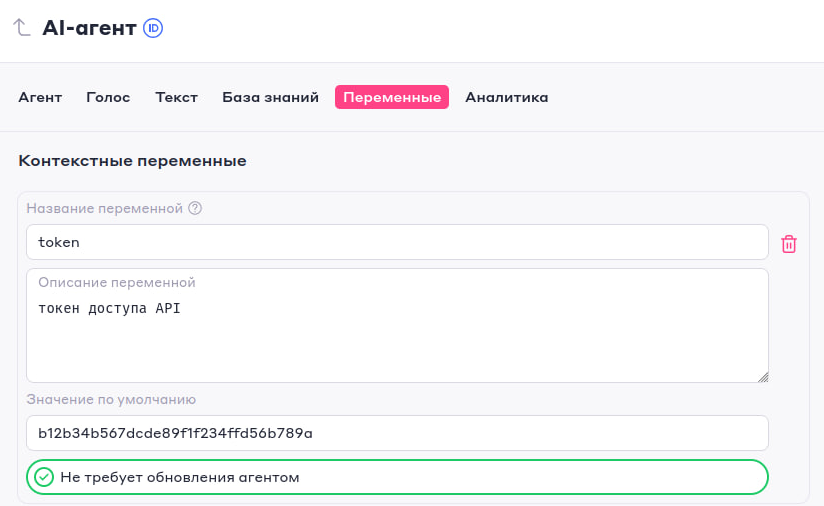
Task: Click the Название переменной label
Action: [105, 209]
